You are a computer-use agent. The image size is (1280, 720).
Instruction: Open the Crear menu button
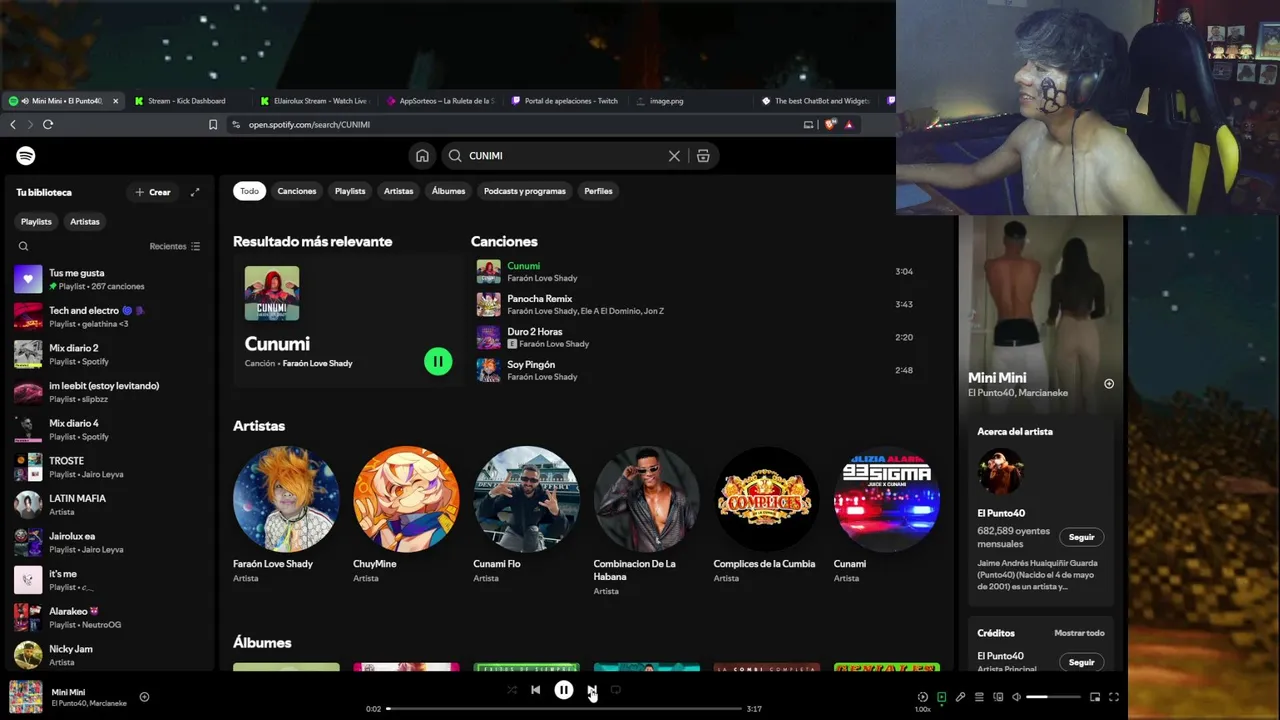pyautogui.click(x=153, y=192)
